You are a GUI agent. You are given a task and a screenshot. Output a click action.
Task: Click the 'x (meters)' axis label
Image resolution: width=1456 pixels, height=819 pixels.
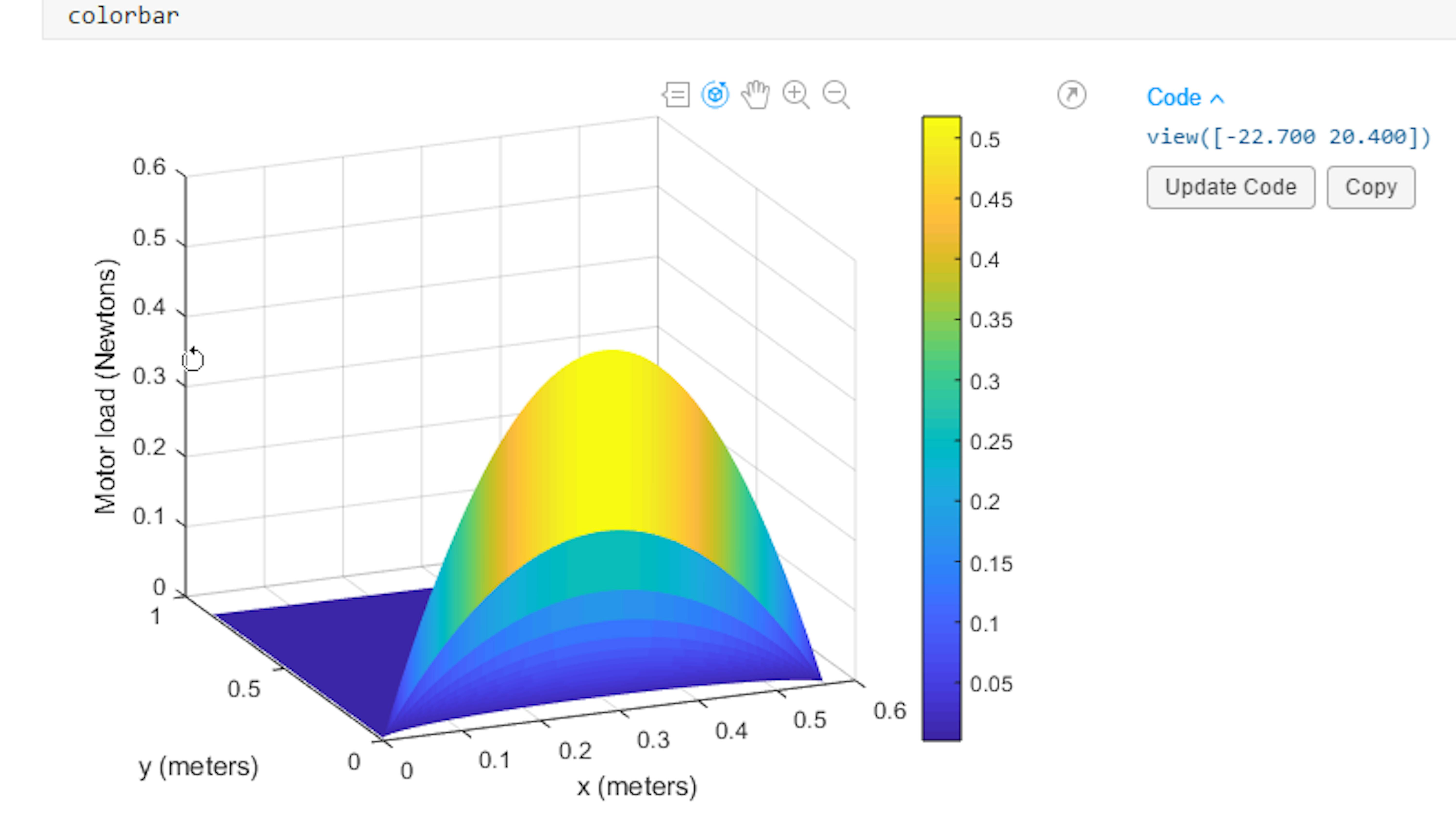637,787
